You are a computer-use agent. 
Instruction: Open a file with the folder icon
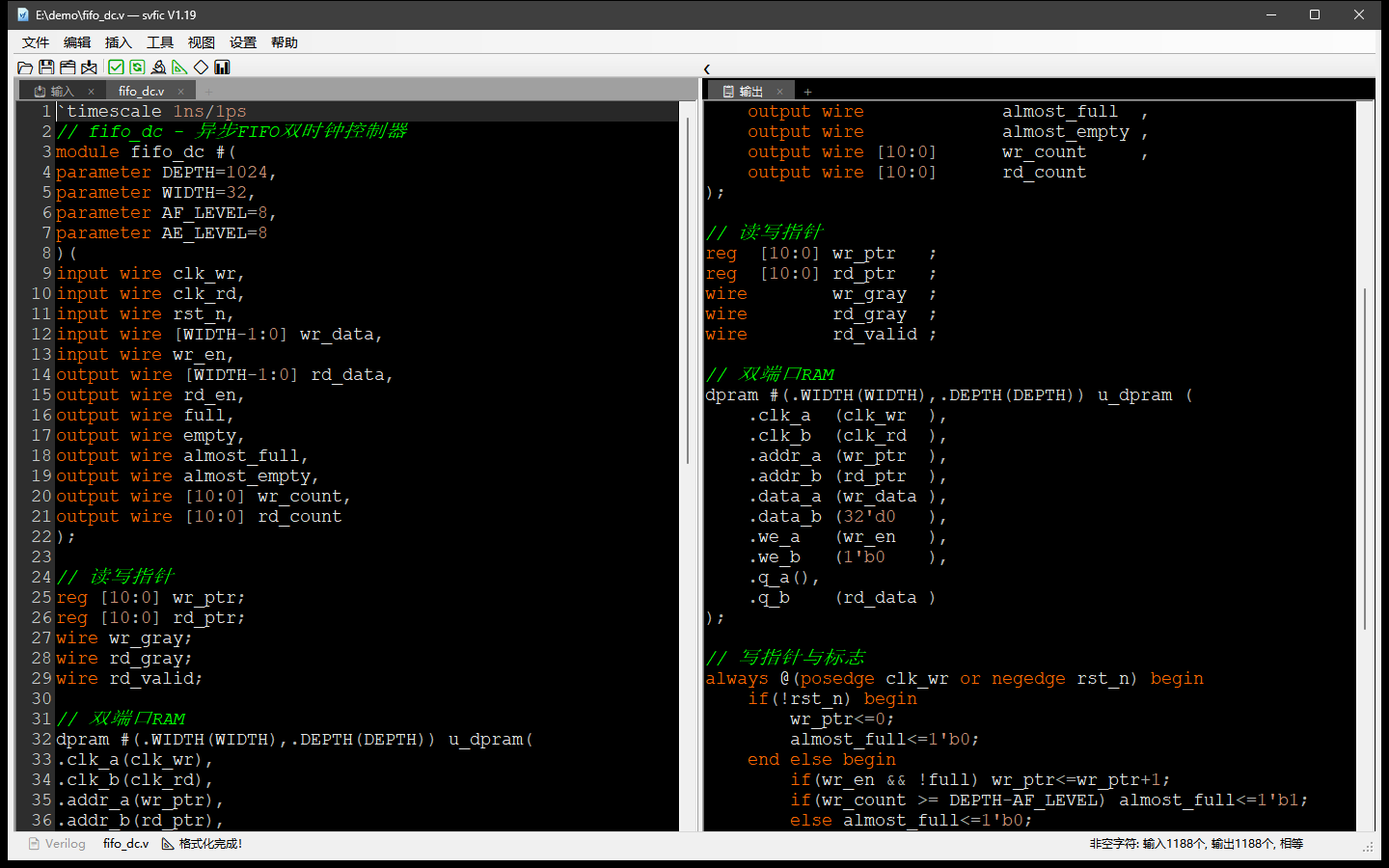pos(25,68)
